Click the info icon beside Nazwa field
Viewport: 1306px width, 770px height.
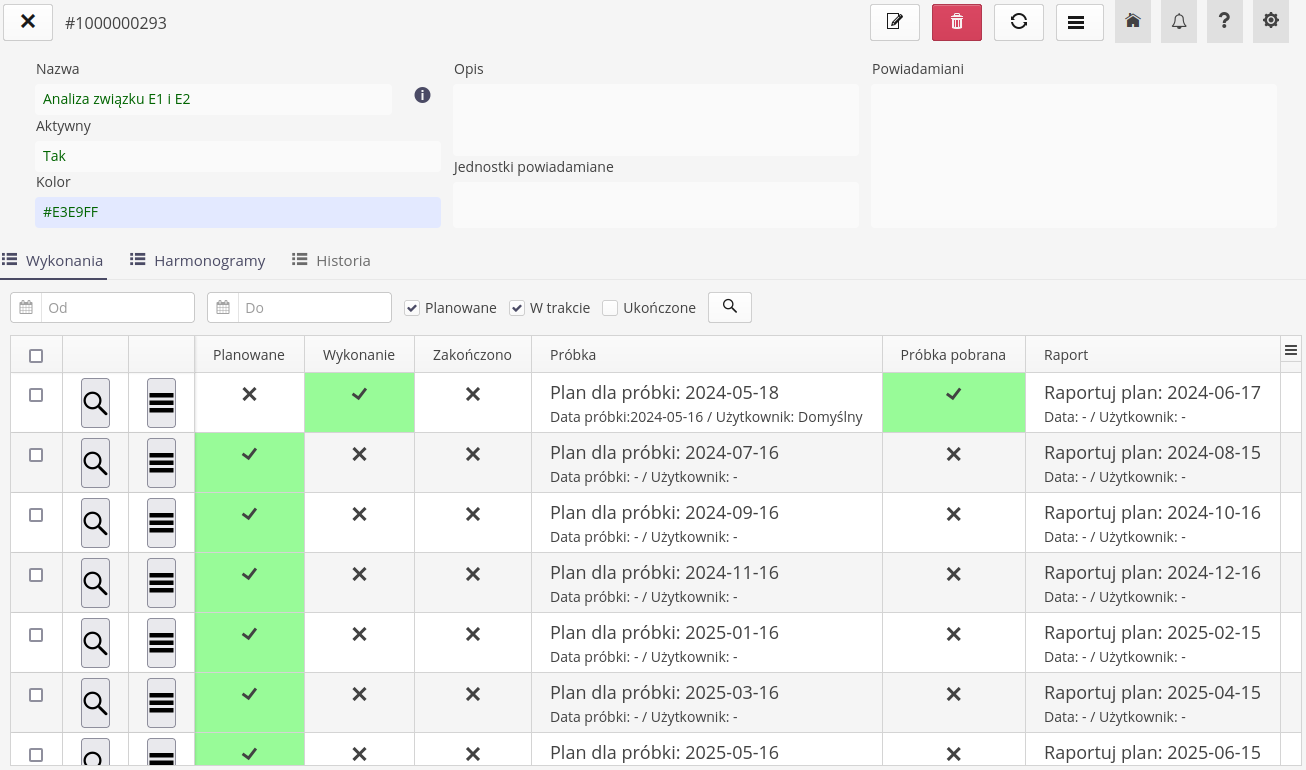pyautogui.click(x=422, y=95)
